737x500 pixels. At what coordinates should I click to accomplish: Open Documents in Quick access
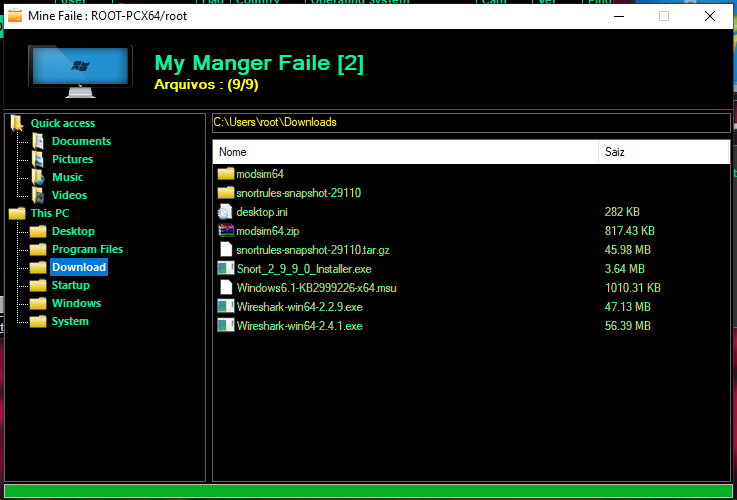(x=81, y=141)
